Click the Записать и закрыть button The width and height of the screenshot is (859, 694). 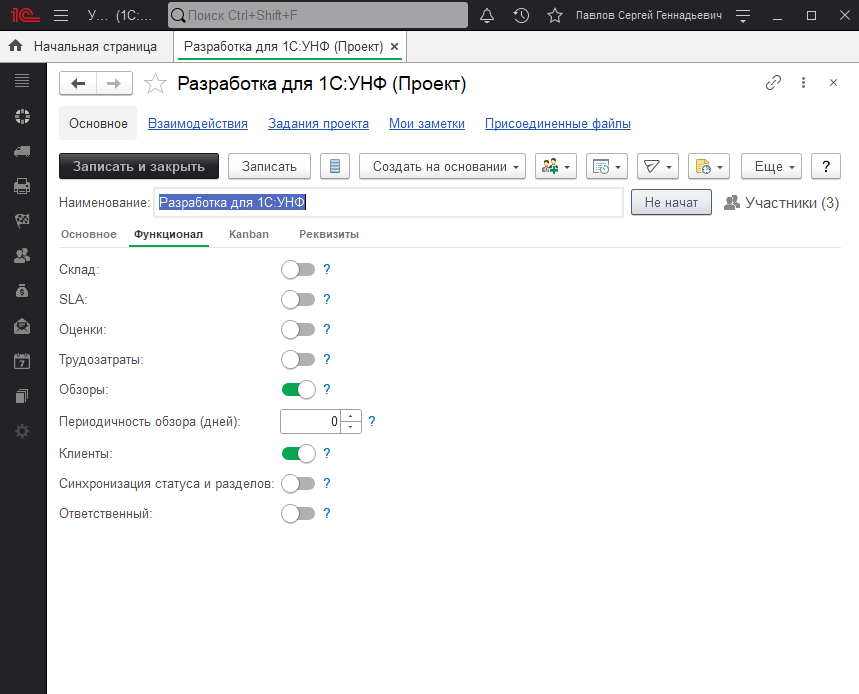click(139, 166)
